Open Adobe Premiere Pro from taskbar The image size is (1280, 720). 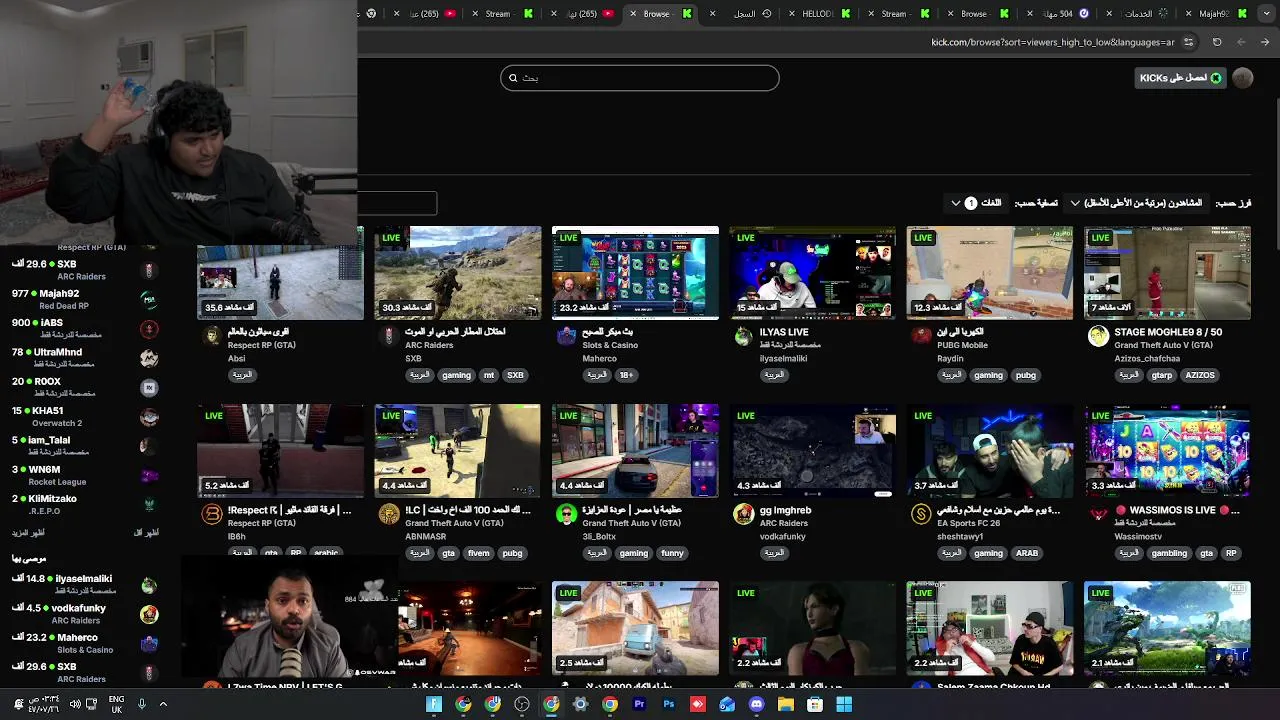[639, 704]
